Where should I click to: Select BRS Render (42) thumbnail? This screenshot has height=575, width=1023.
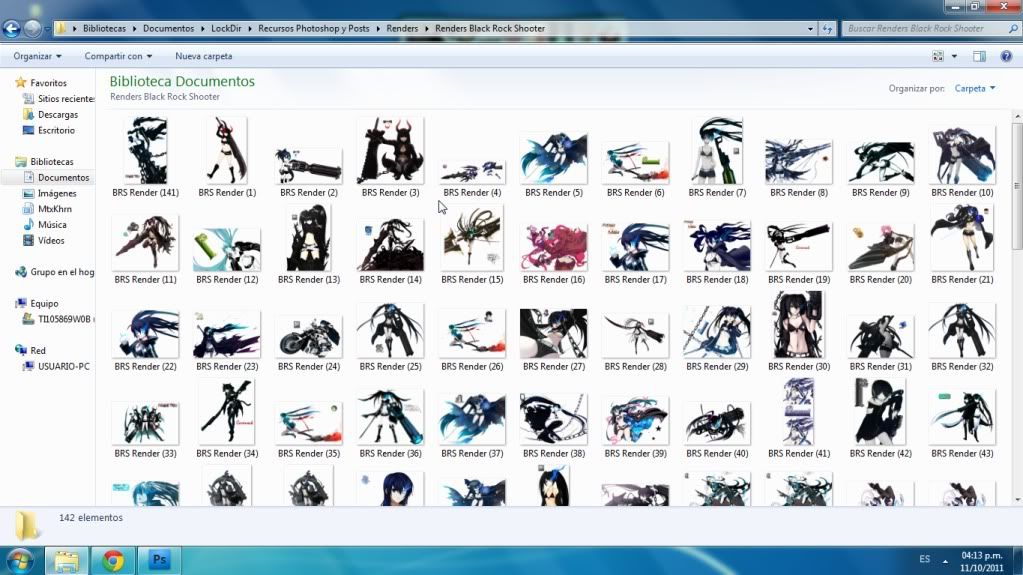tap(881, 412)
